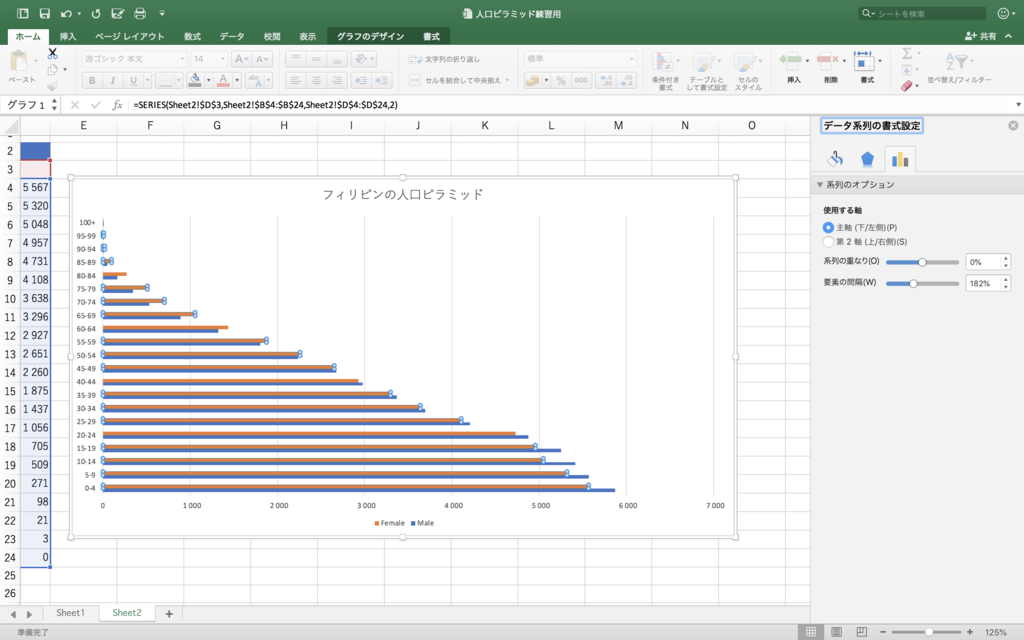Screen dimensions: 1024x640
Task: Click the insert function fx icon
Action: (118, 104)
